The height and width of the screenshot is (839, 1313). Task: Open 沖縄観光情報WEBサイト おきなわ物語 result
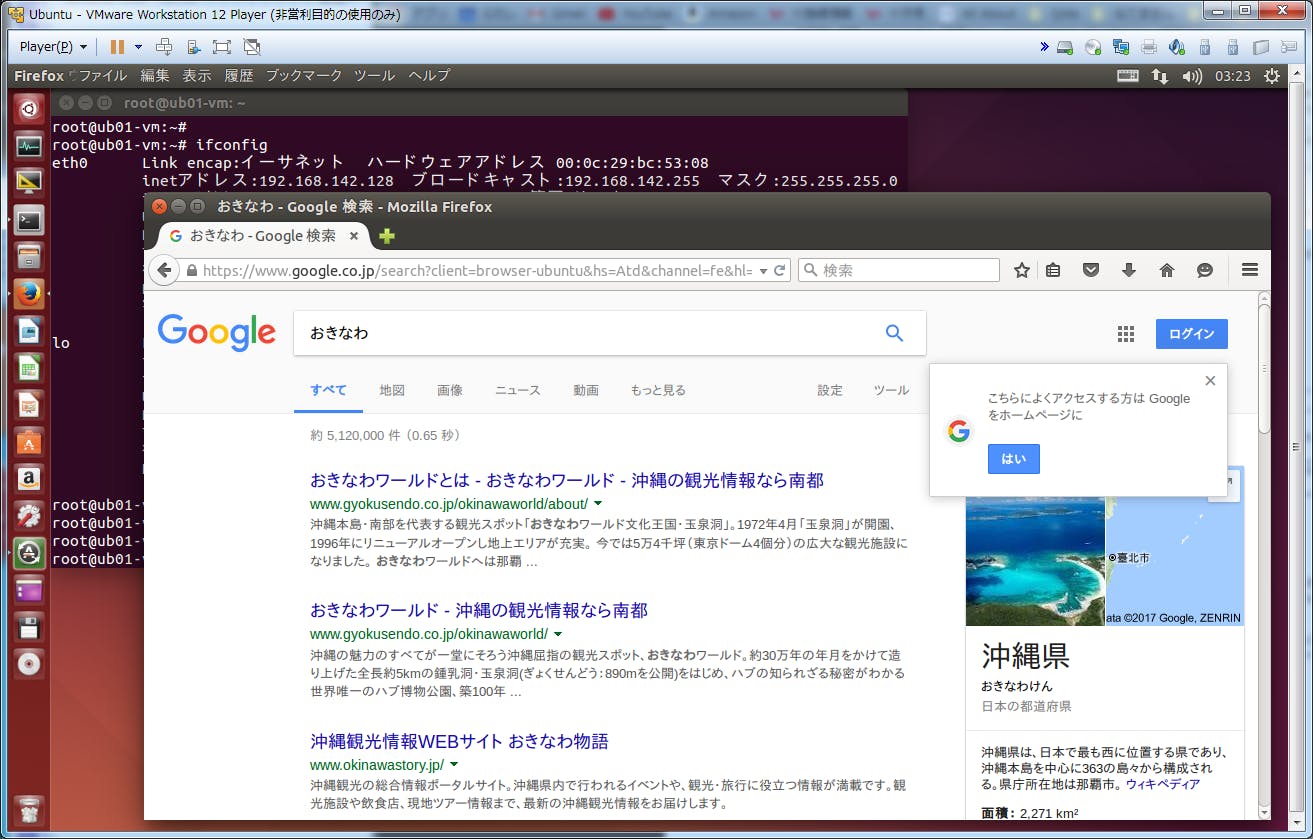pos(459,741)
